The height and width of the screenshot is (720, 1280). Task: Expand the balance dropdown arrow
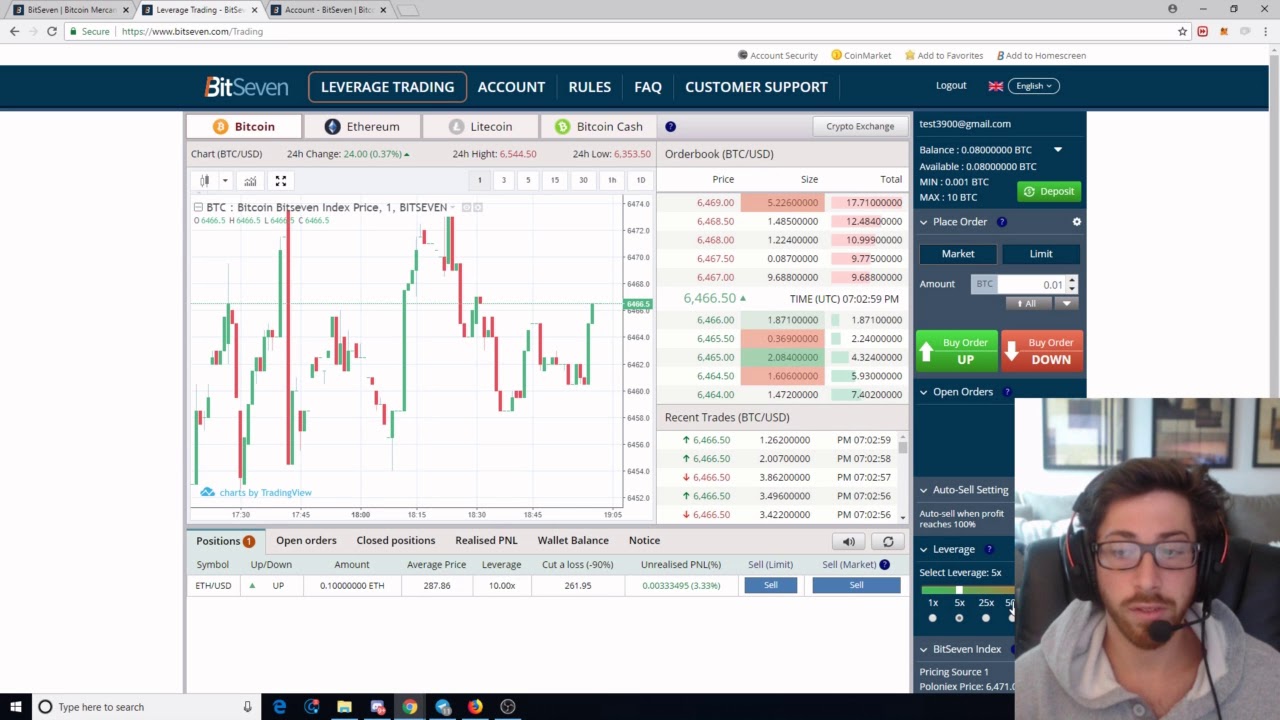[x=1058, y=150]
